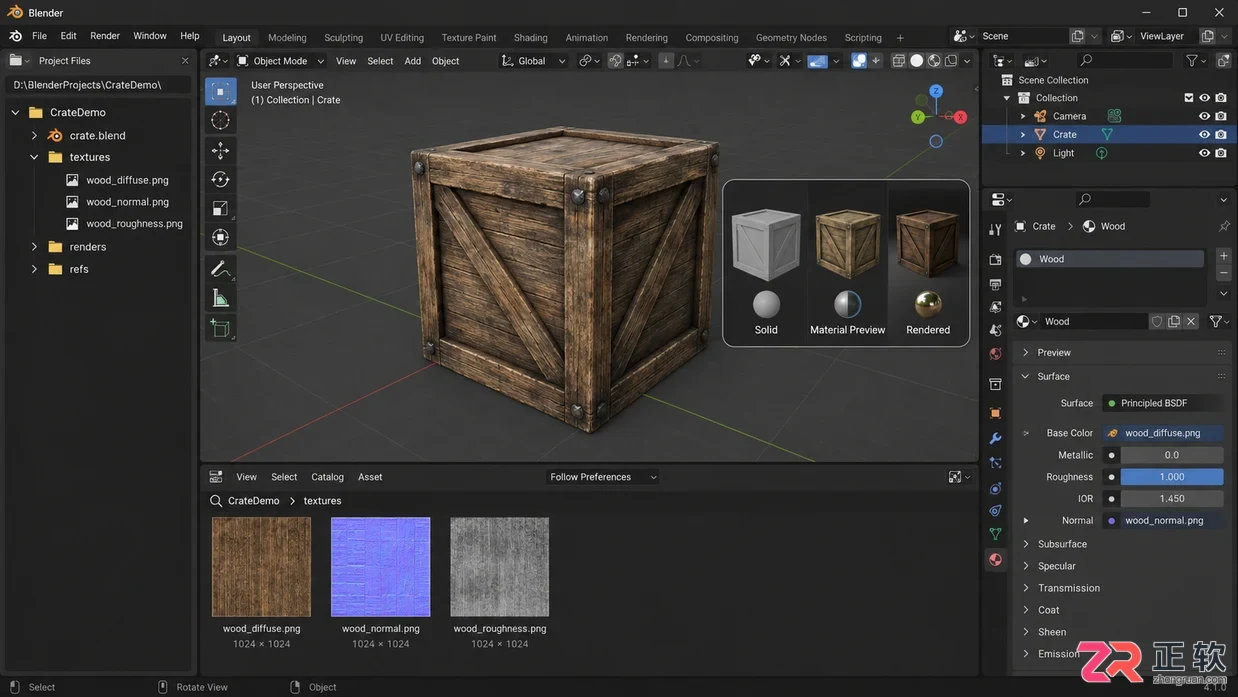
Task: Activate the Measure ruler tool
Action: pyautogui.click(x=220, y=298)
